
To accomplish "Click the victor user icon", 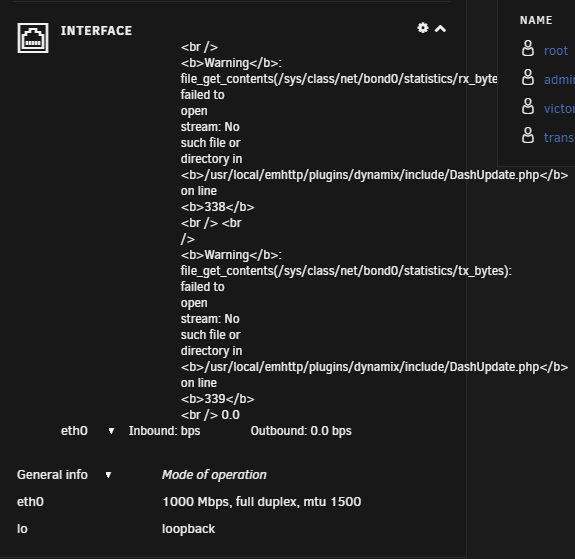I will click(528, 106).
